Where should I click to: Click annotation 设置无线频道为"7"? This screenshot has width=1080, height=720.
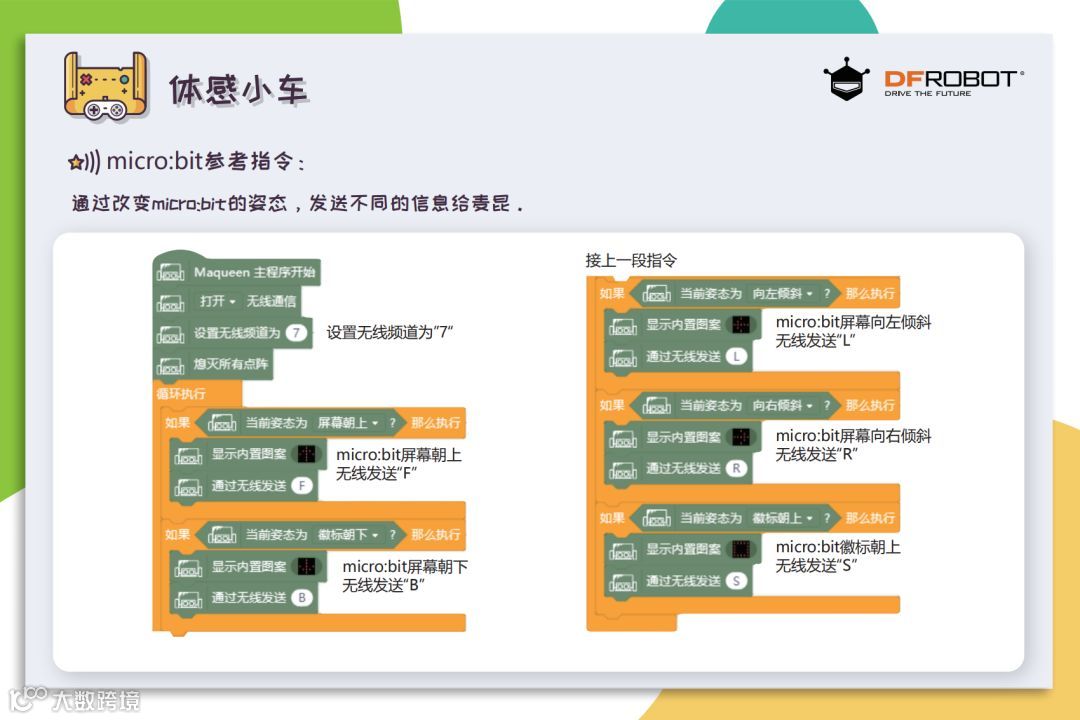pyautogui.click(x=390, y=333)
